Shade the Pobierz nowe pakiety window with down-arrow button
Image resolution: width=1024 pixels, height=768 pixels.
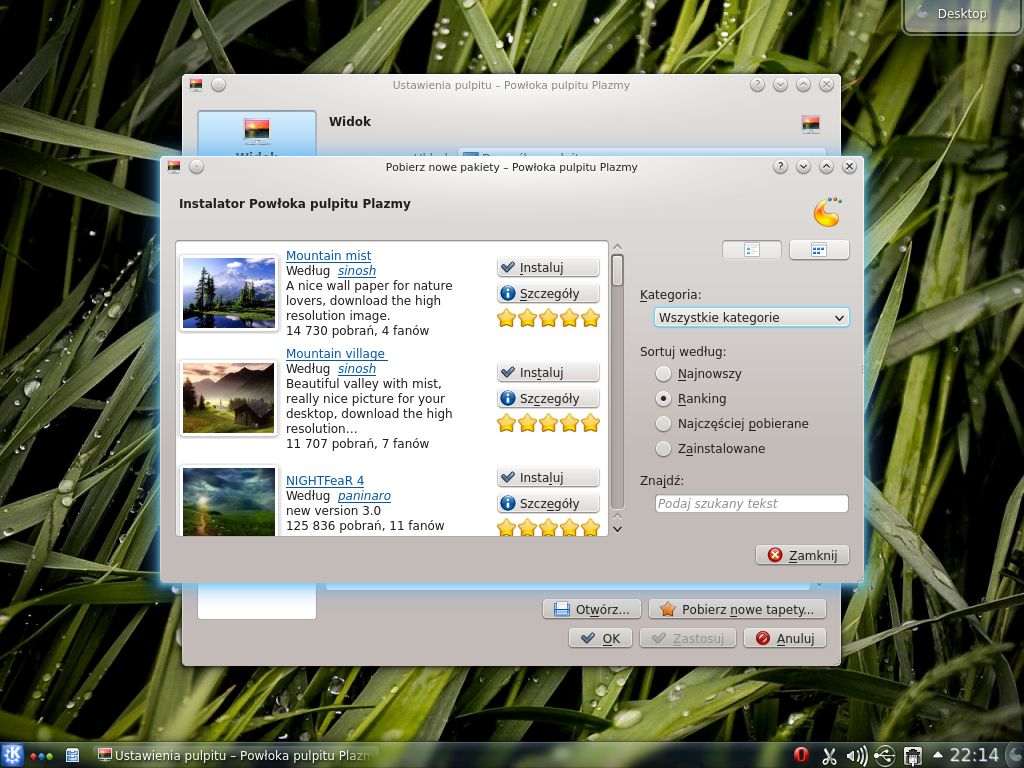click(x=803, y=167)
